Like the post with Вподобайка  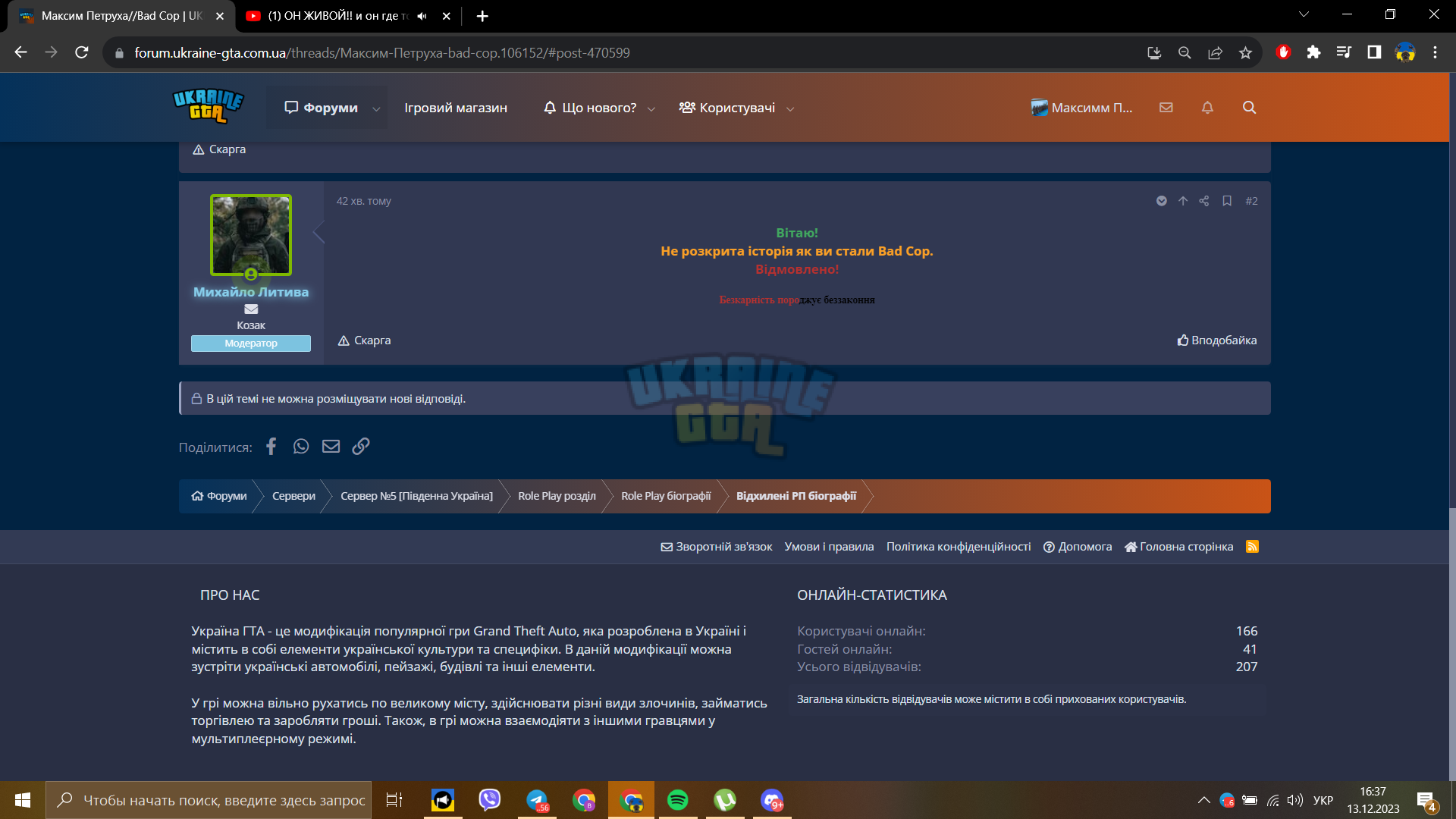[1216, 340]
